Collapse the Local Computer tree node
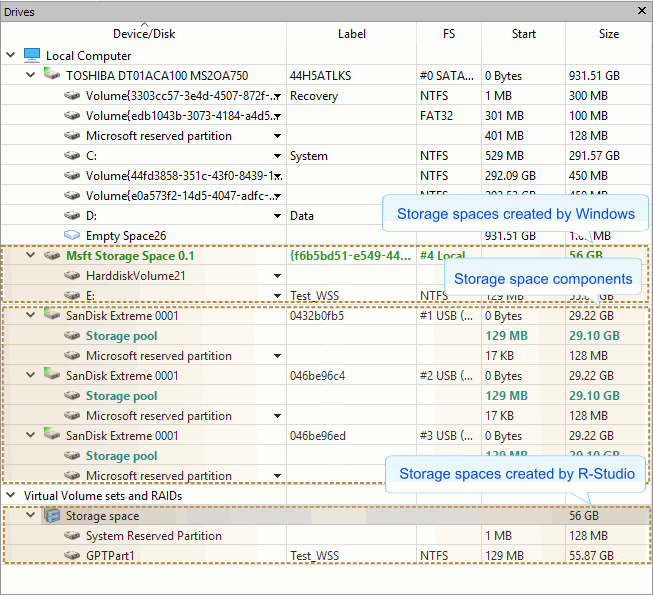The height and width of the screenshot is (595, 653). pyautogui.click(x=11, y=55)
